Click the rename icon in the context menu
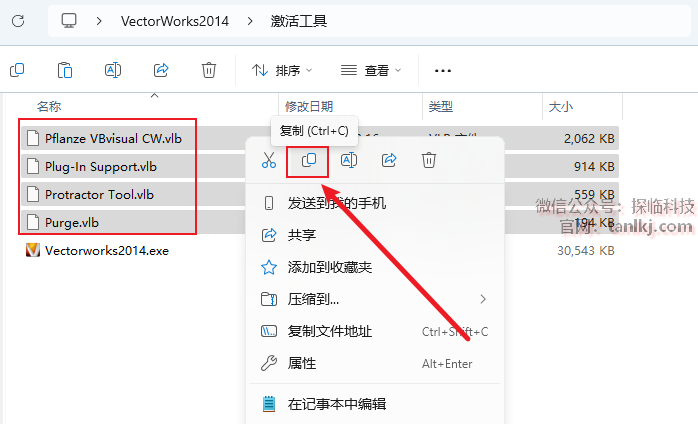This screenshot has height=424, width=698. point(349,160)
